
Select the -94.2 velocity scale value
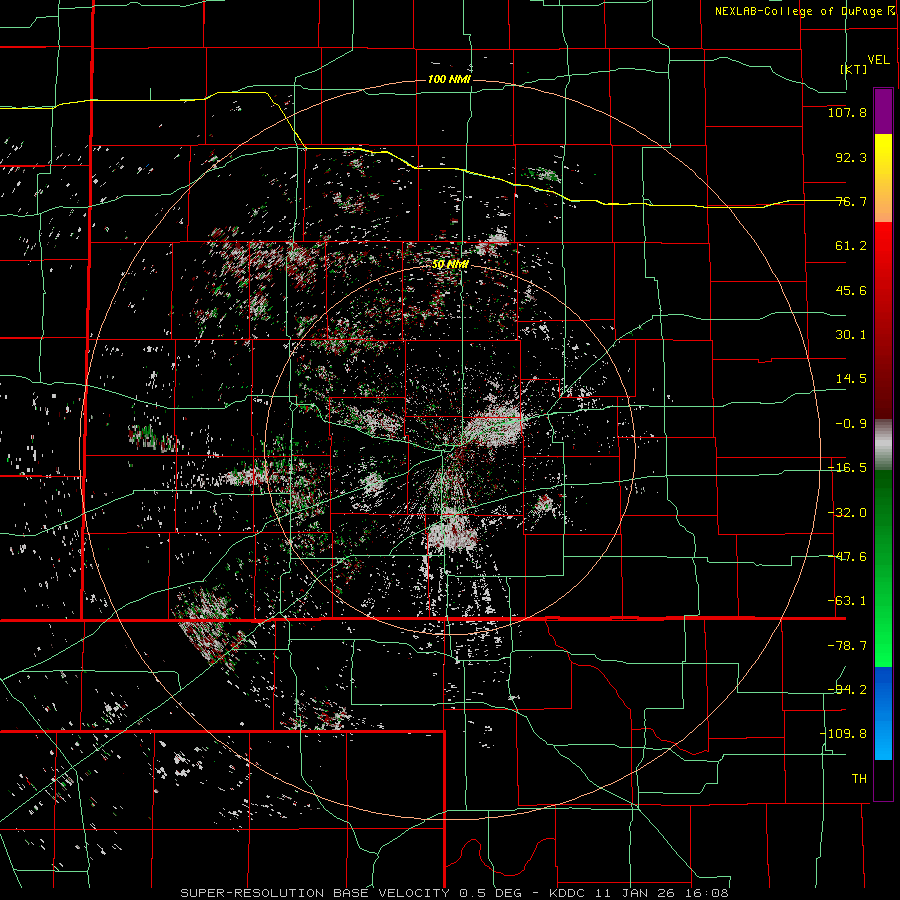pyautogui.click(x=847, y=689)
